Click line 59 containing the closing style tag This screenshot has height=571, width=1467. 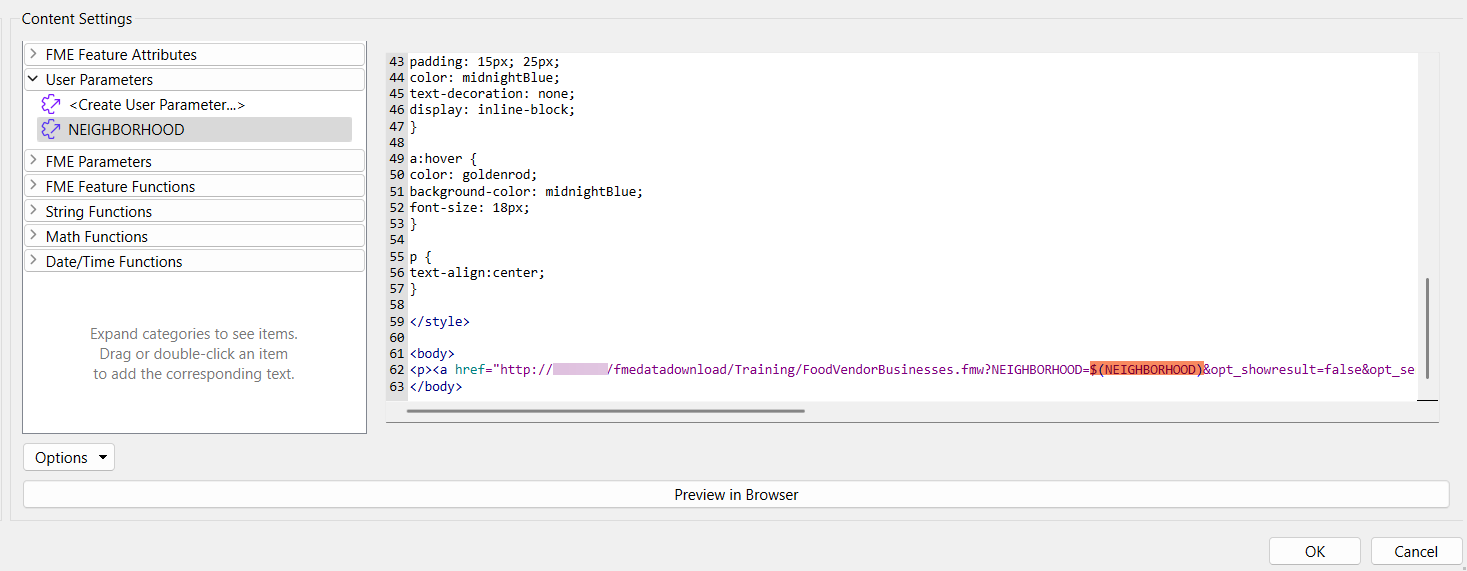439,322
